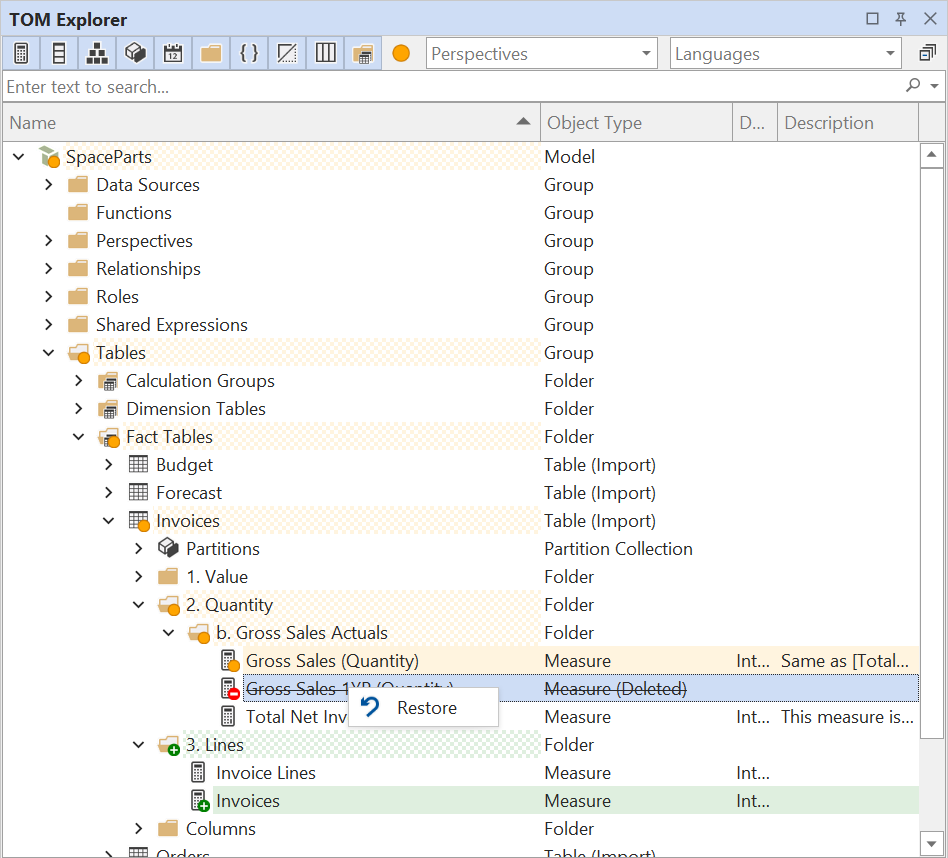The height and width of the screenshot is (858, 948).
Task: Expand the Dimension Tables folder
Action: 79,409
